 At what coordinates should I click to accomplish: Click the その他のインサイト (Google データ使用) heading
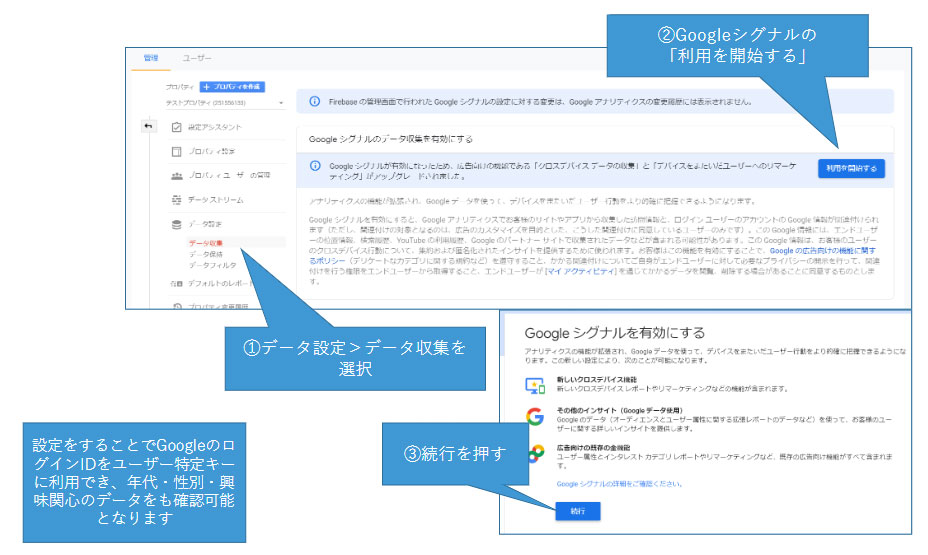tap(619, 410)
